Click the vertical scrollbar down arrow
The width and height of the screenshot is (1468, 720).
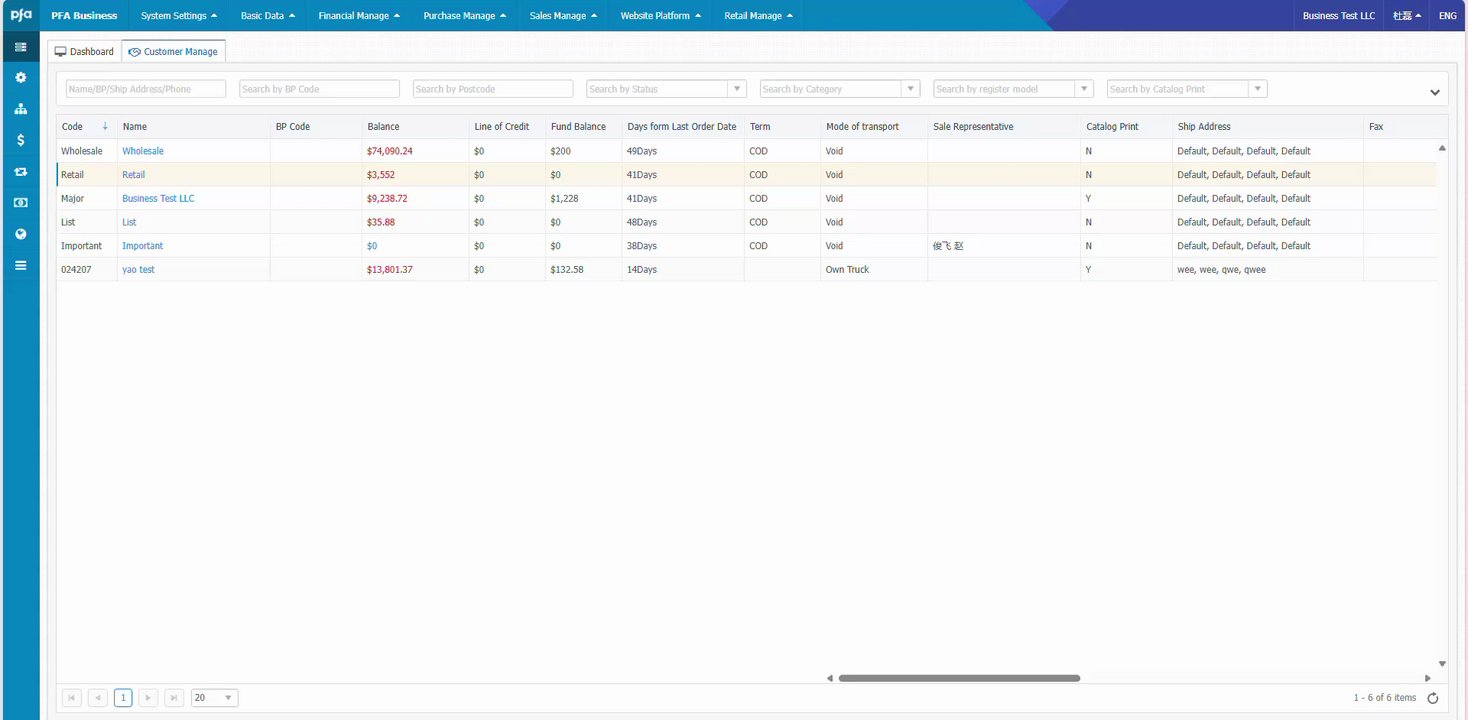pos(1442,664)
